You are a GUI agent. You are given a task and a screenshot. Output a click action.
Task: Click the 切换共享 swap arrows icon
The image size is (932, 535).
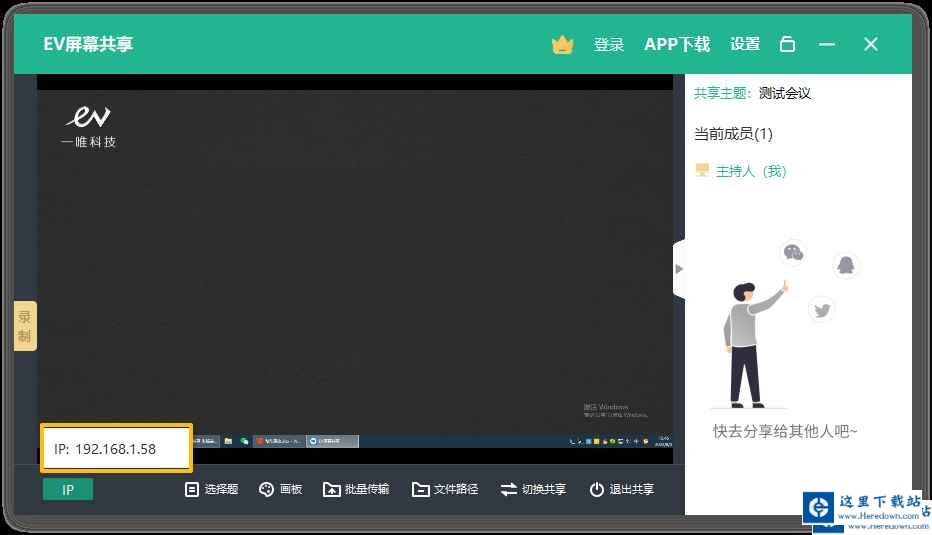coord(508,489)
